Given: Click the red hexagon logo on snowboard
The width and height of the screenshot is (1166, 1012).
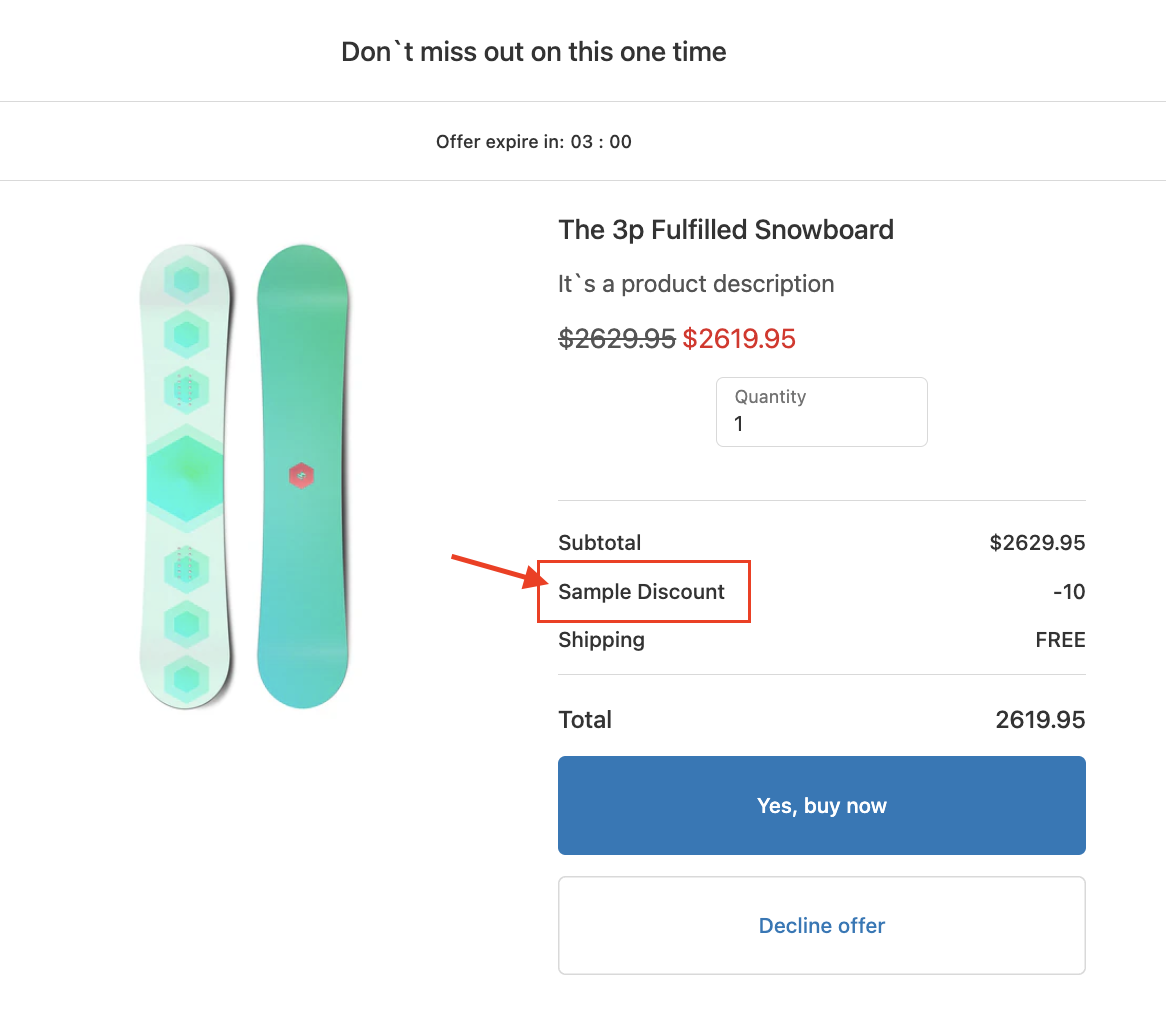Looking at the screenshot, I should pyautogui.click(x=301, y=476).
